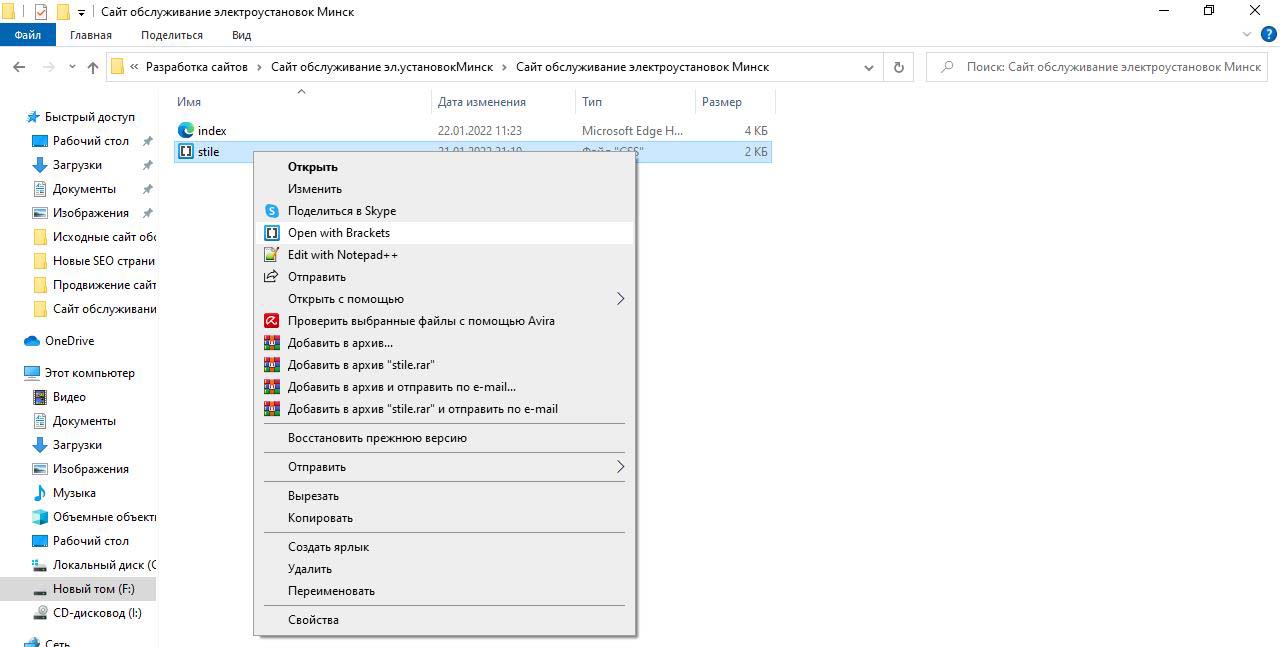1280x647 pixels.
Task: Open the recent locations dropdown arrow
Action: tap(72, 67)
